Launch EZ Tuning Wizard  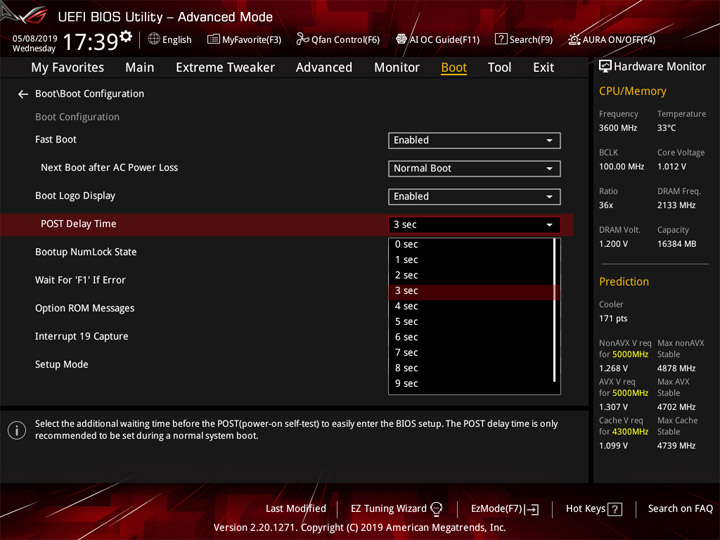396,509
